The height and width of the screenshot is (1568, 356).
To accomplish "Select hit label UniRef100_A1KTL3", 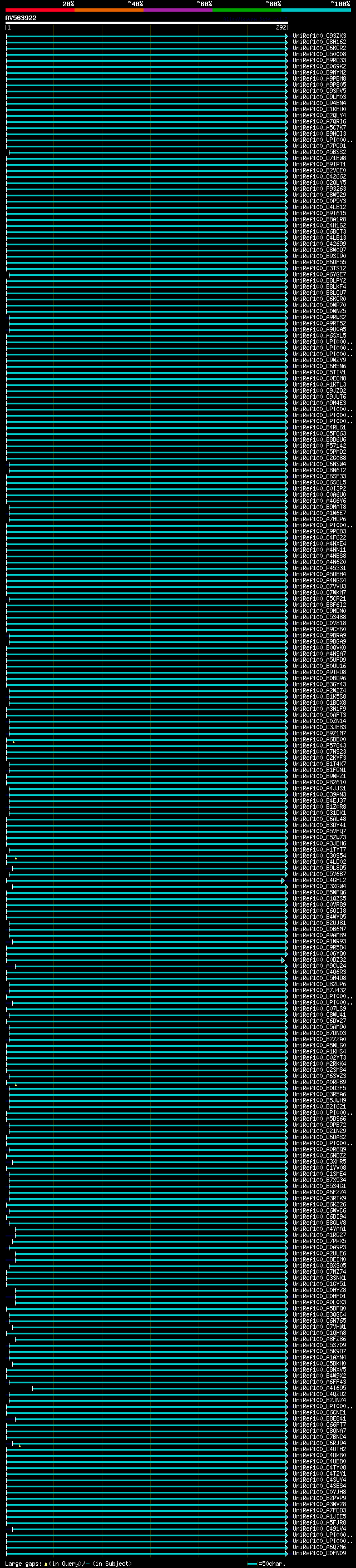I will pos(319,385).
